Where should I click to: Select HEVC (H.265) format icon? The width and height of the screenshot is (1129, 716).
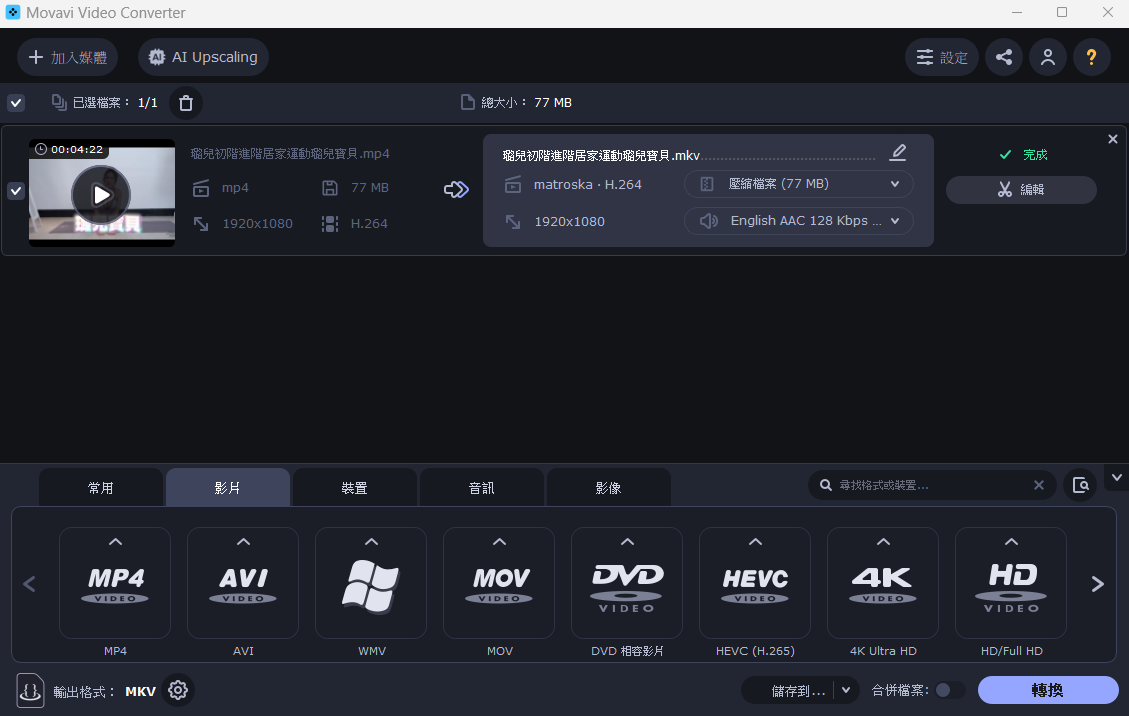pyautogui.click(x=755, y=583)
